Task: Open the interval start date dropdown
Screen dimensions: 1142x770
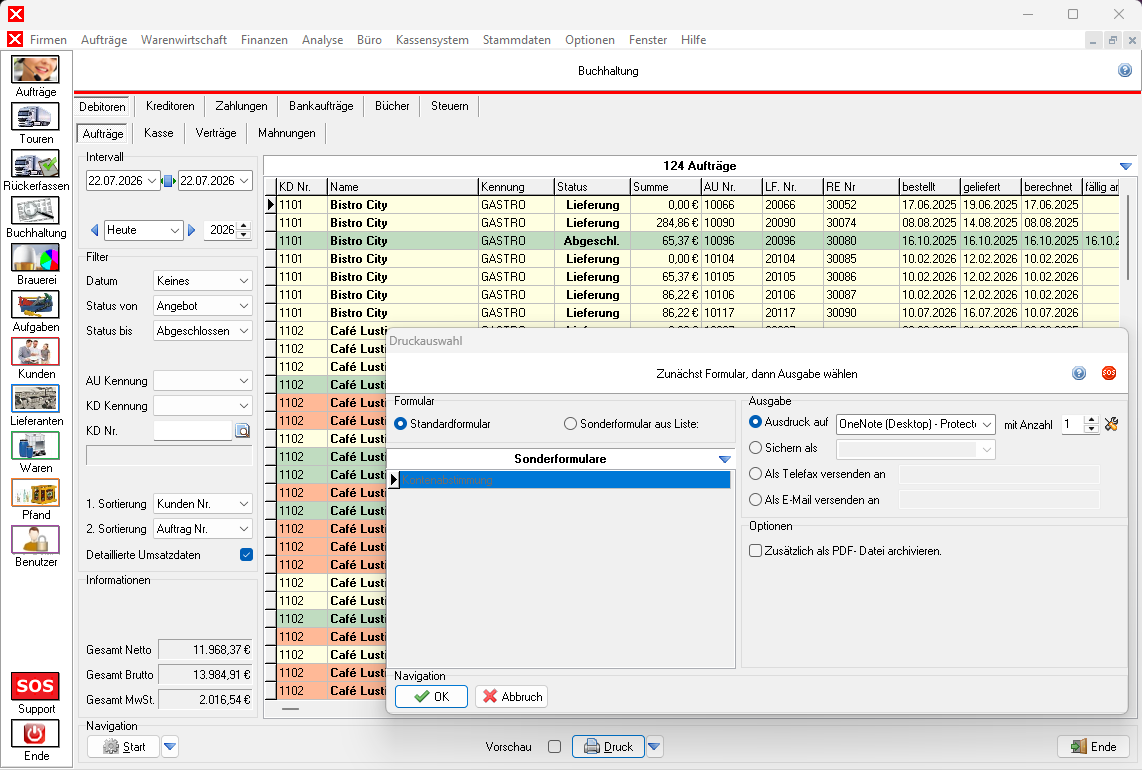Action: 151,181
